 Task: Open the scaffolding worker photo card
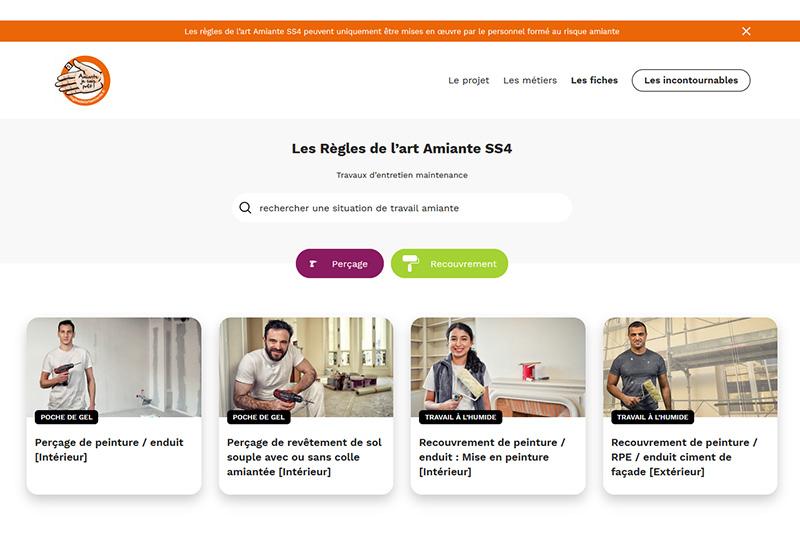(690, 367)
